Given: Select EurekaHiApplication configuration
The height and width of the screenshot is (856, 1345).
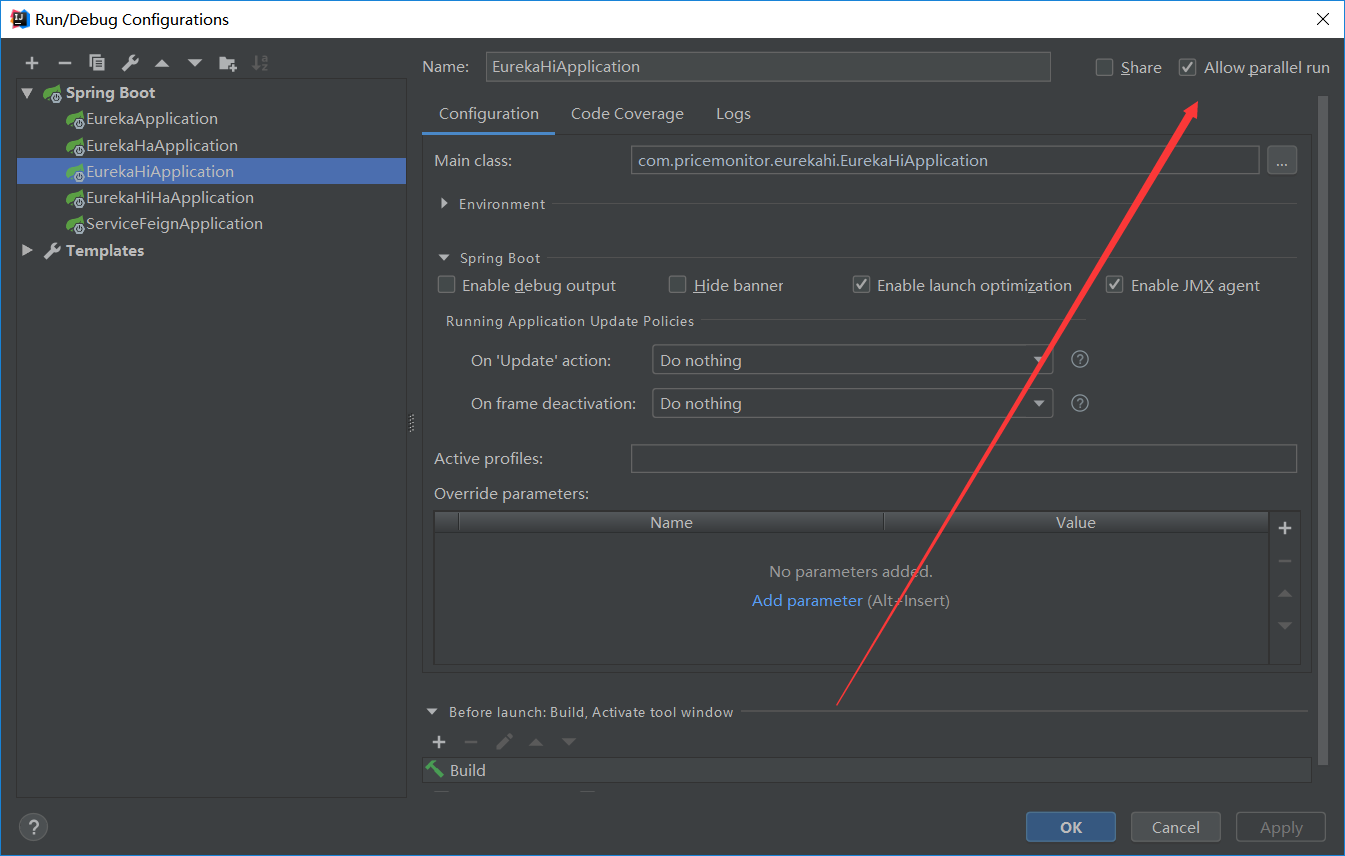Looking at the screenshot, I should coord(211,171).
